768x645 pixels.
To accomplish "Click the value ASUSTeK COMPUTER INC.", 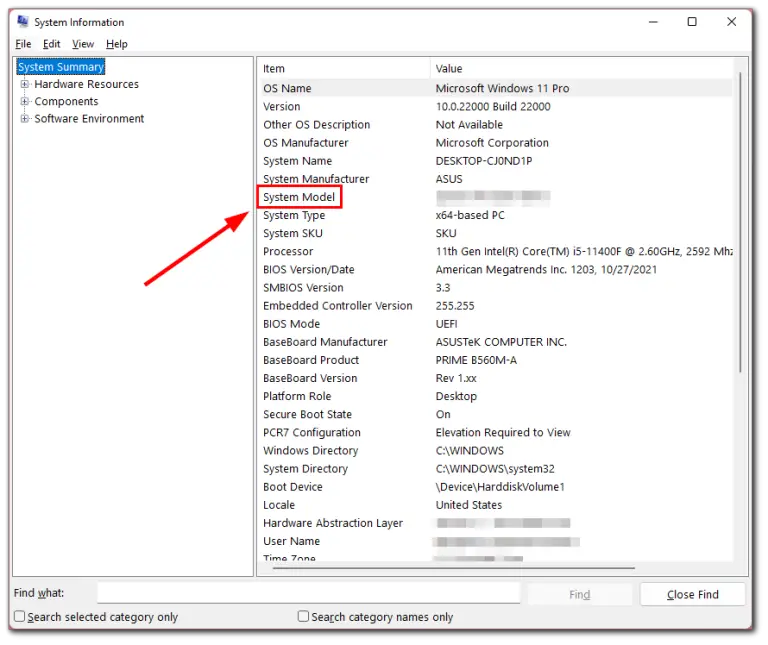I will pyautogui.click(x=501, y=342).
